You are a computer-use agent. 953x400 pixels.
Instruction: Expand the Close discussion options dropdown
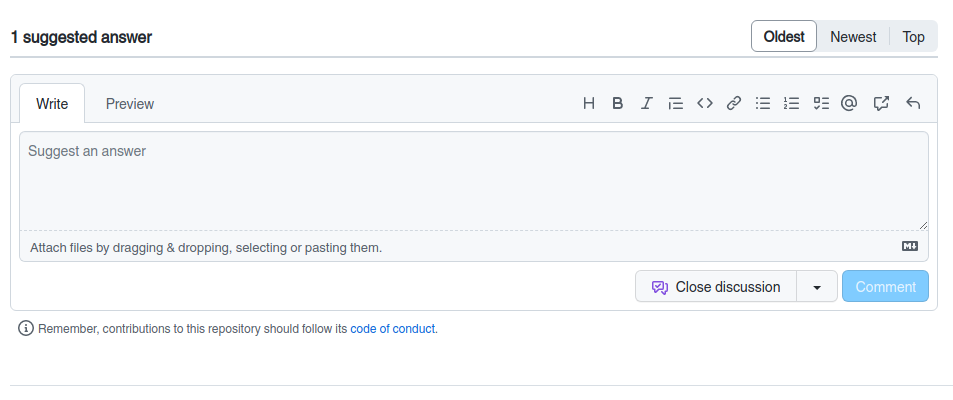817,287
